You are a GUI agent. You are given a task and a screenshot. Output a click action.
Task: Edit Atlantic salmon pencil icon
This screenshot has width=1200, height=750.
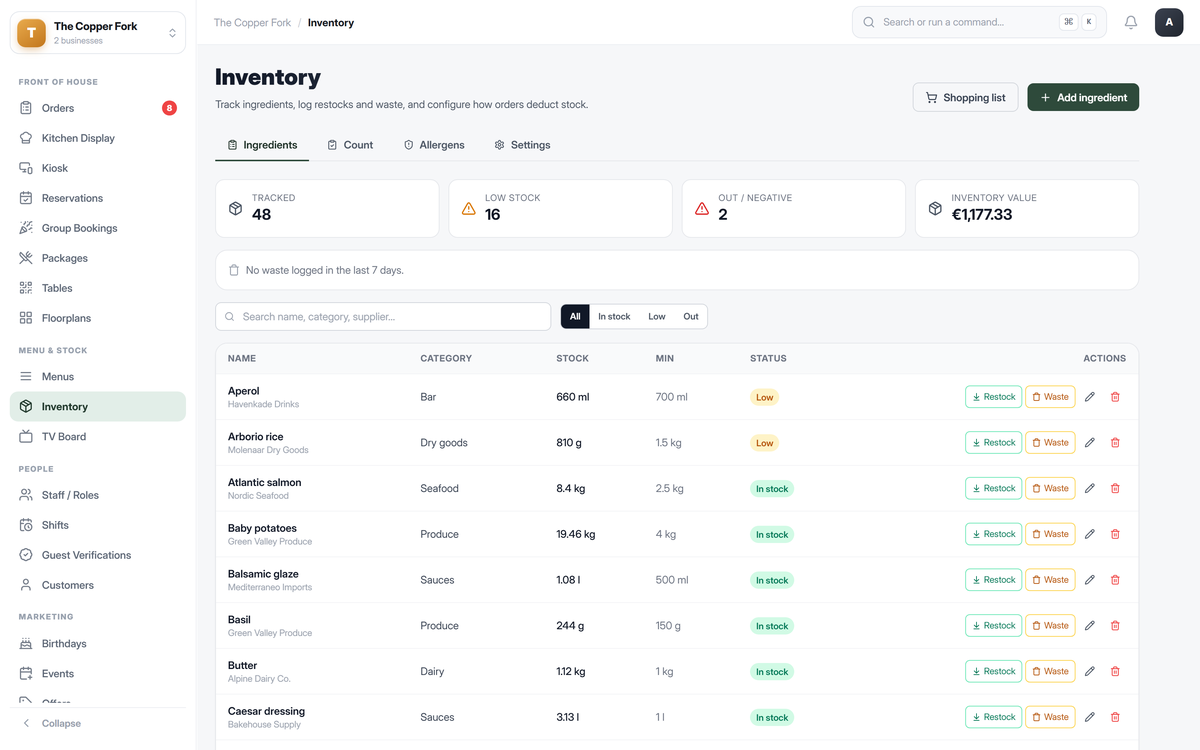1090,489
